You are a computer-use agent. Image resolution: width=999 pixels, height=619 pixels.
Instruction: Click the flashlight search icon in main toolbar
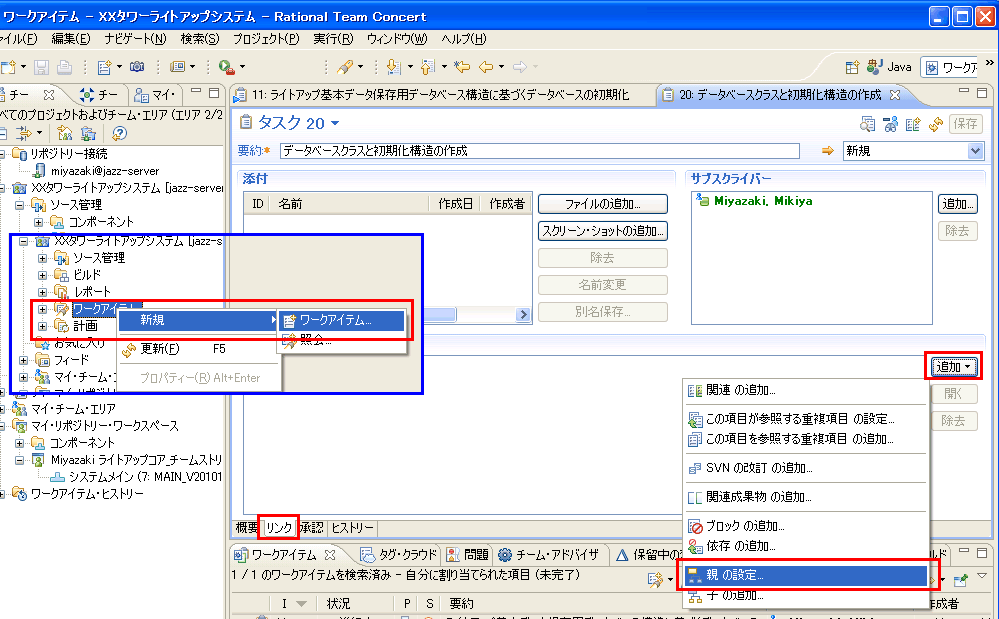click(346, 66)
